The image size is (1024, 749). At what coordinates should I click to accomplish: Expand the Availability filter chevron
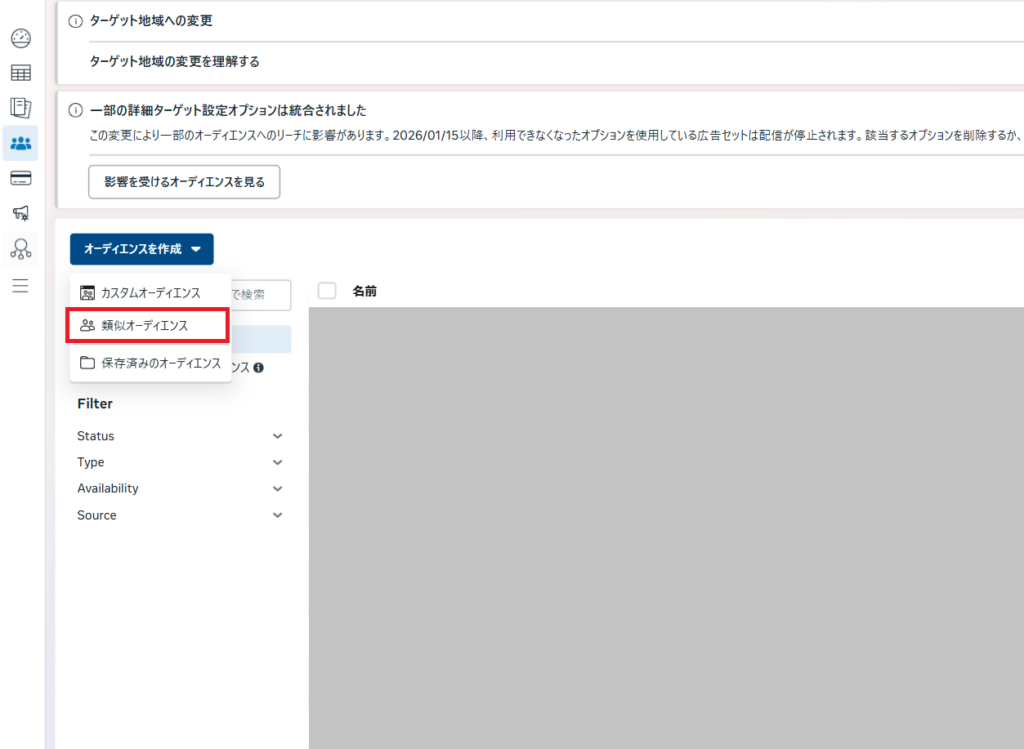coord(278,488)
